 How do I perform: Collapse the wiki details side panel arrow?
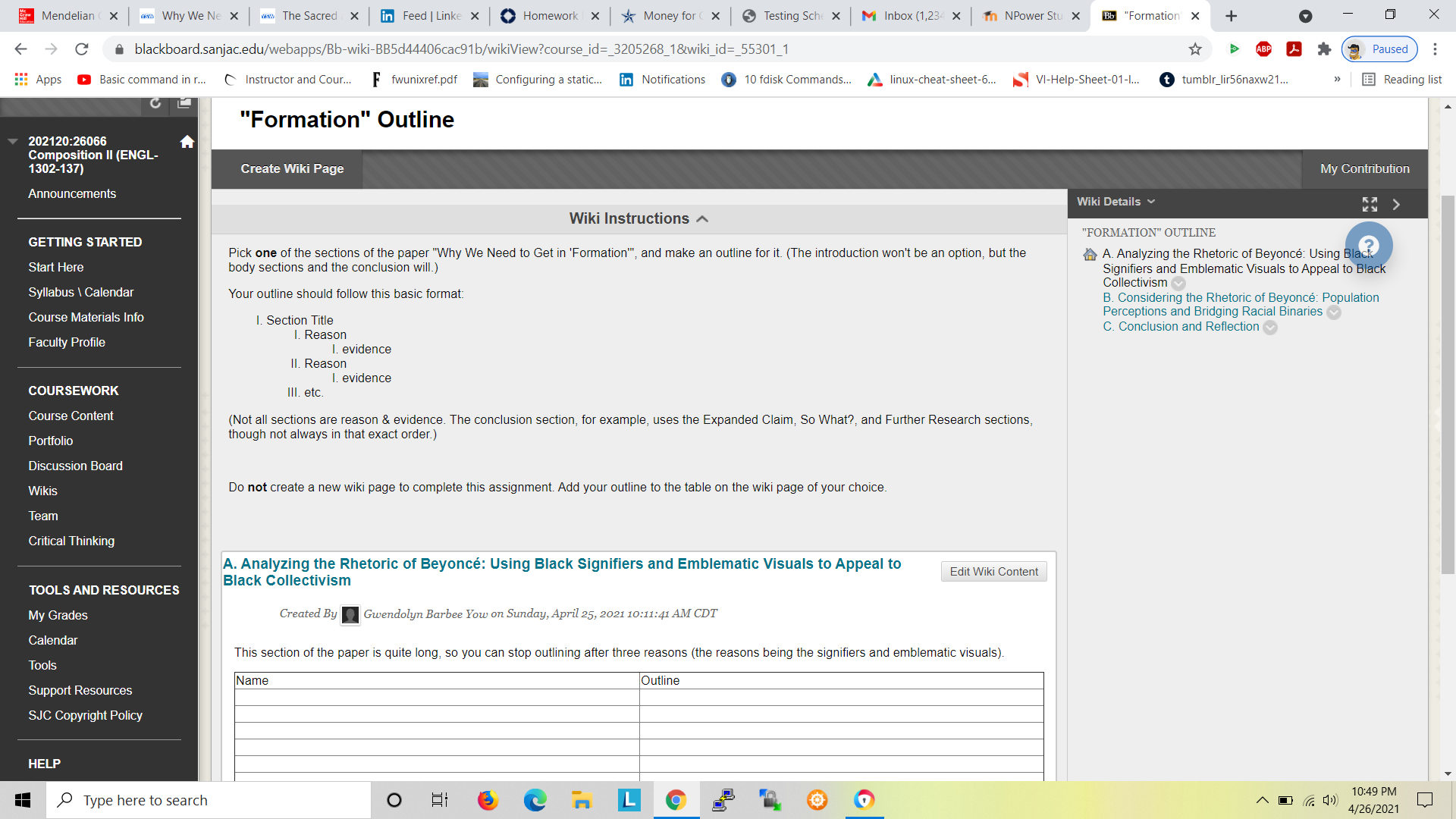click(x=1396, y=204)
